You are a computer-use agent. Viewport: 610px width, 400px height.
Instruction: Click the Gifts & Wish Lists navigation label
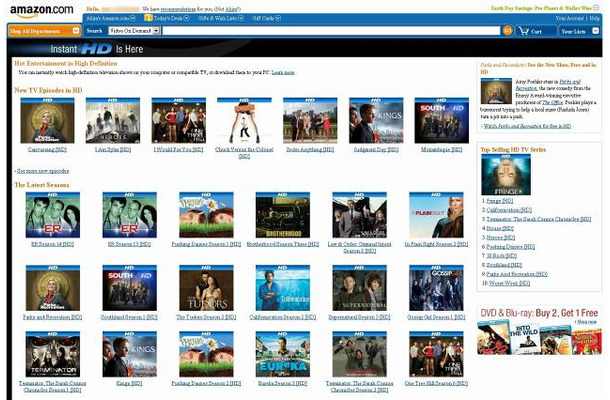[217, 18]
